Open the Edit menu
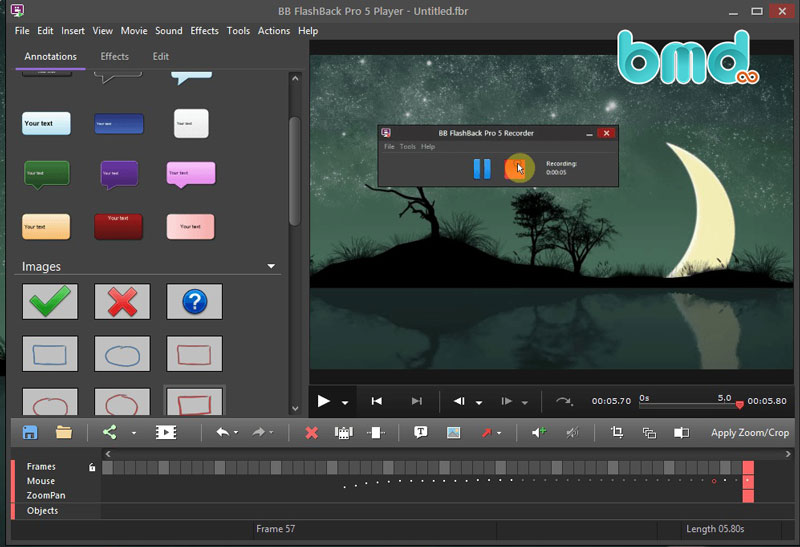This screenshot has height=547, width=800. pos(45,31)
